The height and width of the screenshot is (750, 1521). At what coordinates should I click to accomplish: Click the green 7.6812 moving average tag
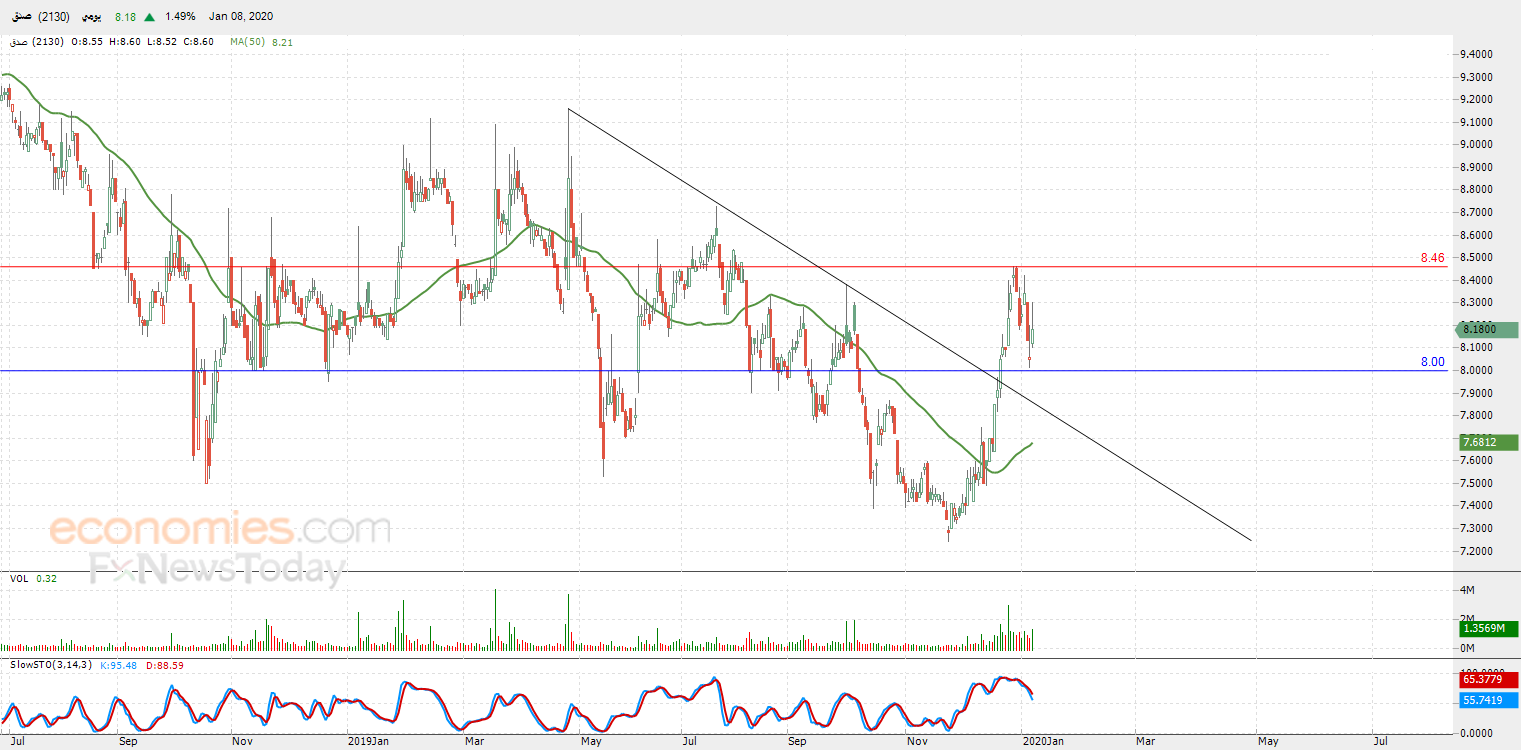click(1489, 442)
